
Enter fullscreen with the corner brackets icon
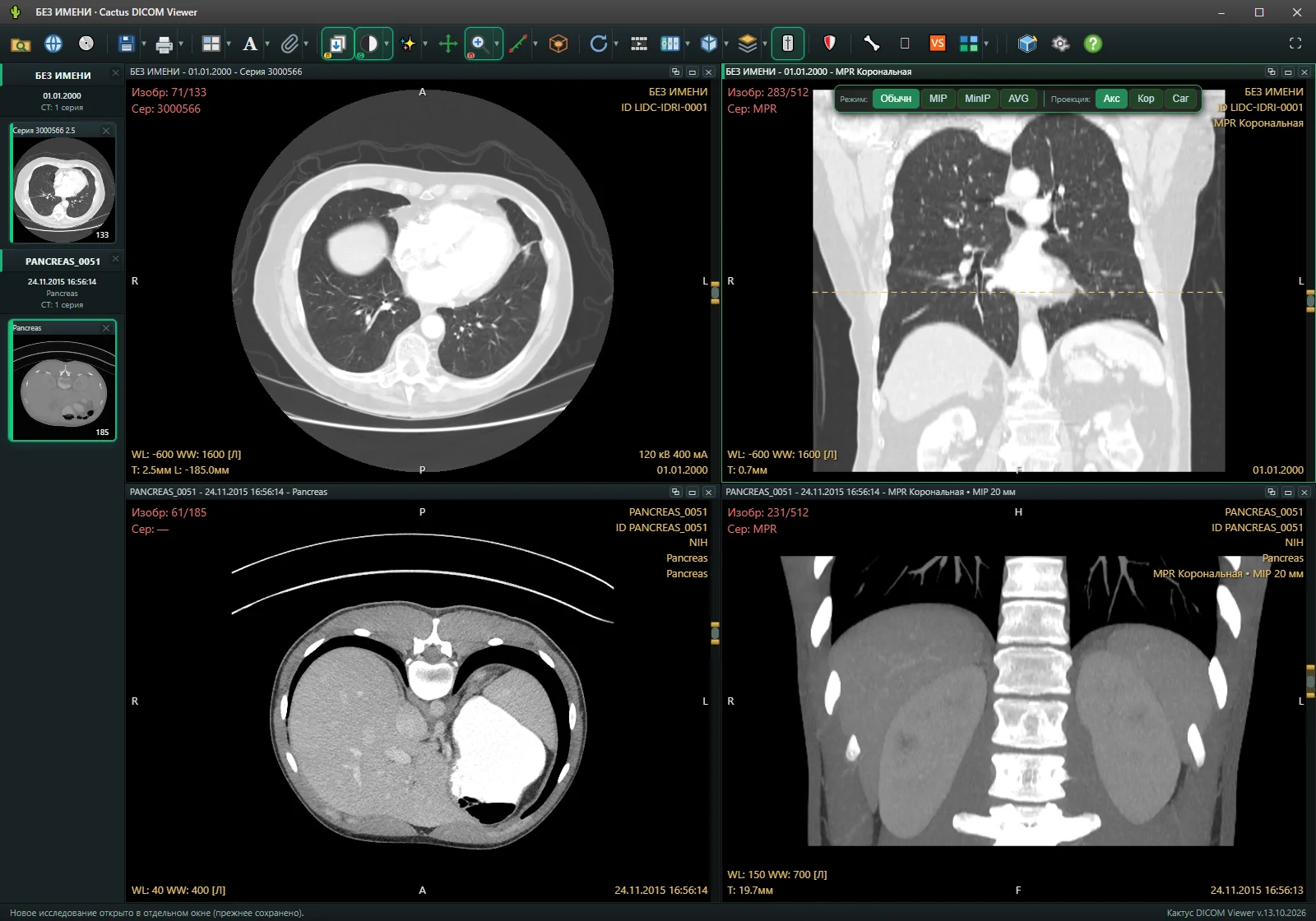(x=1295, y=44)
